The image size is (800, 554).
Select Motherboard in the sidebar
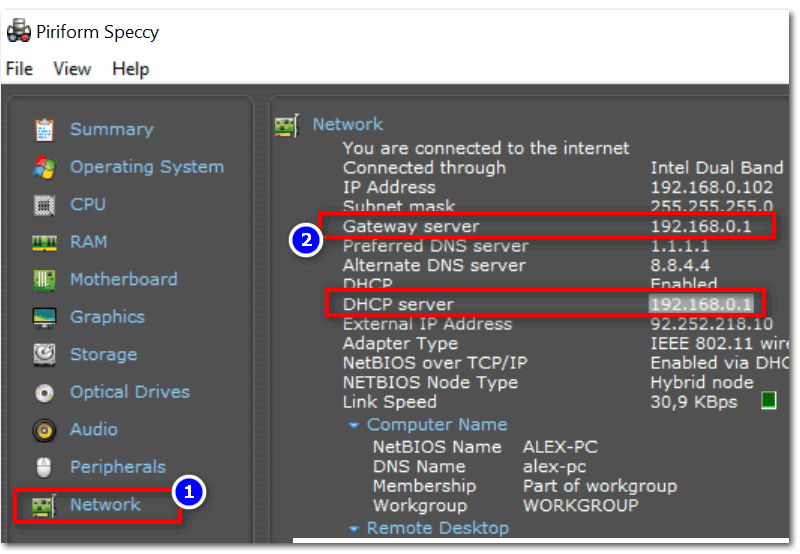(x=124, y=280)
